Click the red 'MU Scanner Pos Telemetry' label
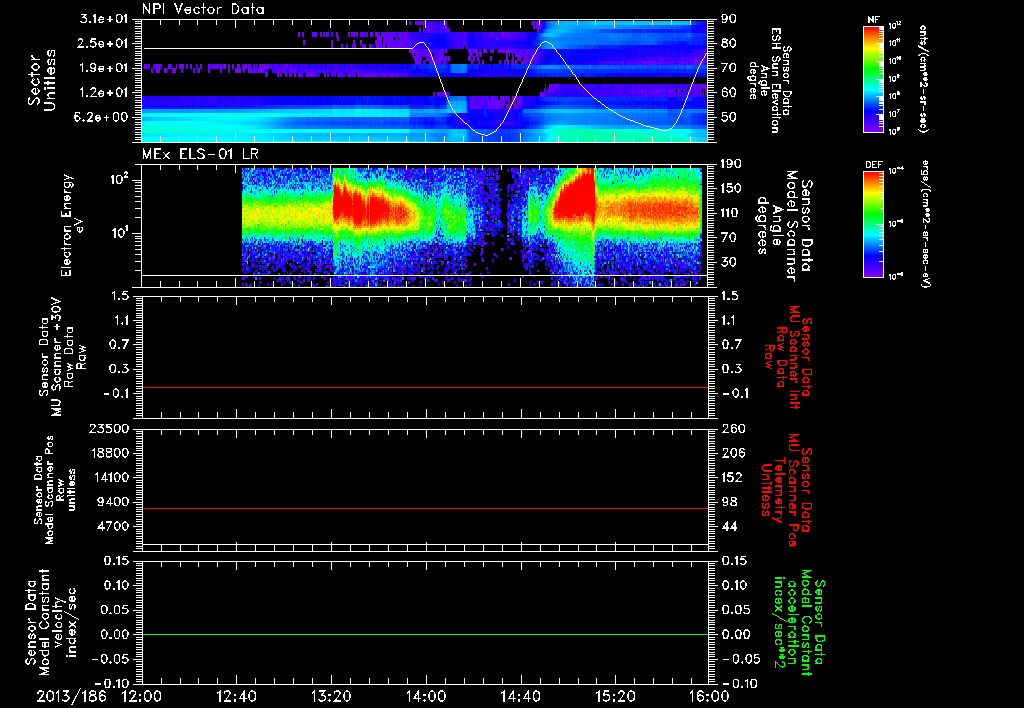The image size is (1024, 708). click(x=785, y=490)
